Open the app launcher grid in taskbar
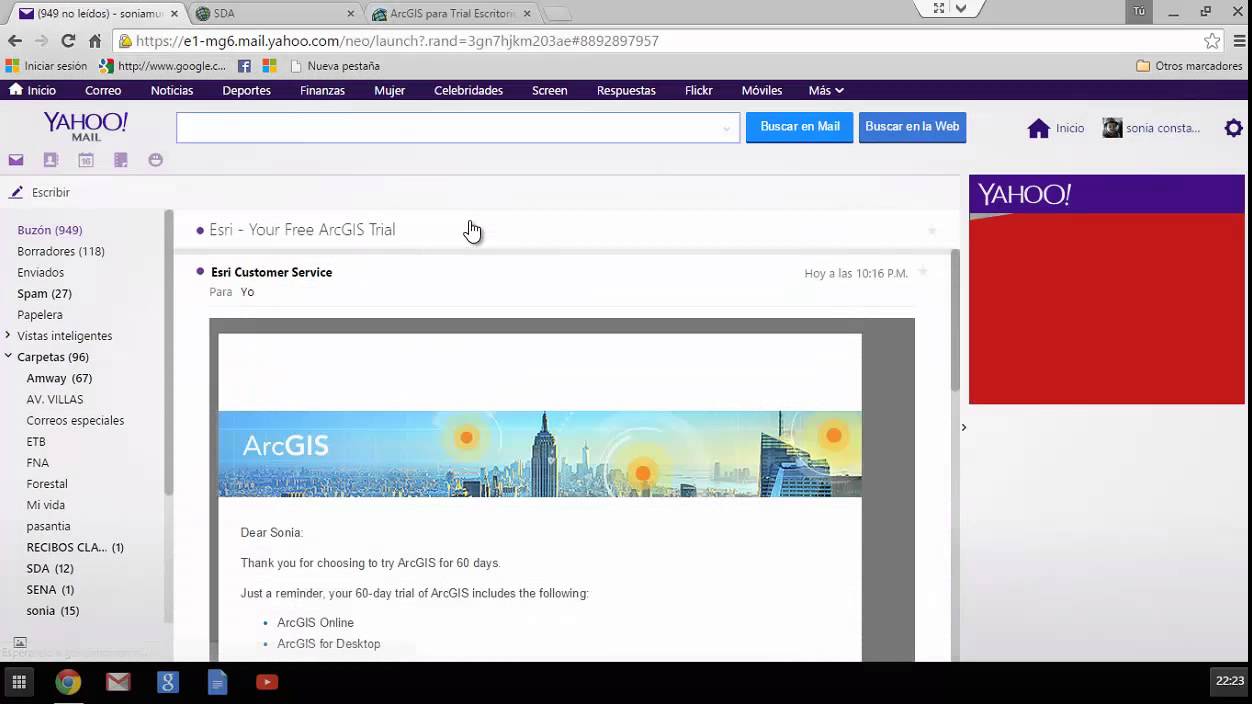The height and width of the screenshot is (704, 1252). (x=19, y=682)
